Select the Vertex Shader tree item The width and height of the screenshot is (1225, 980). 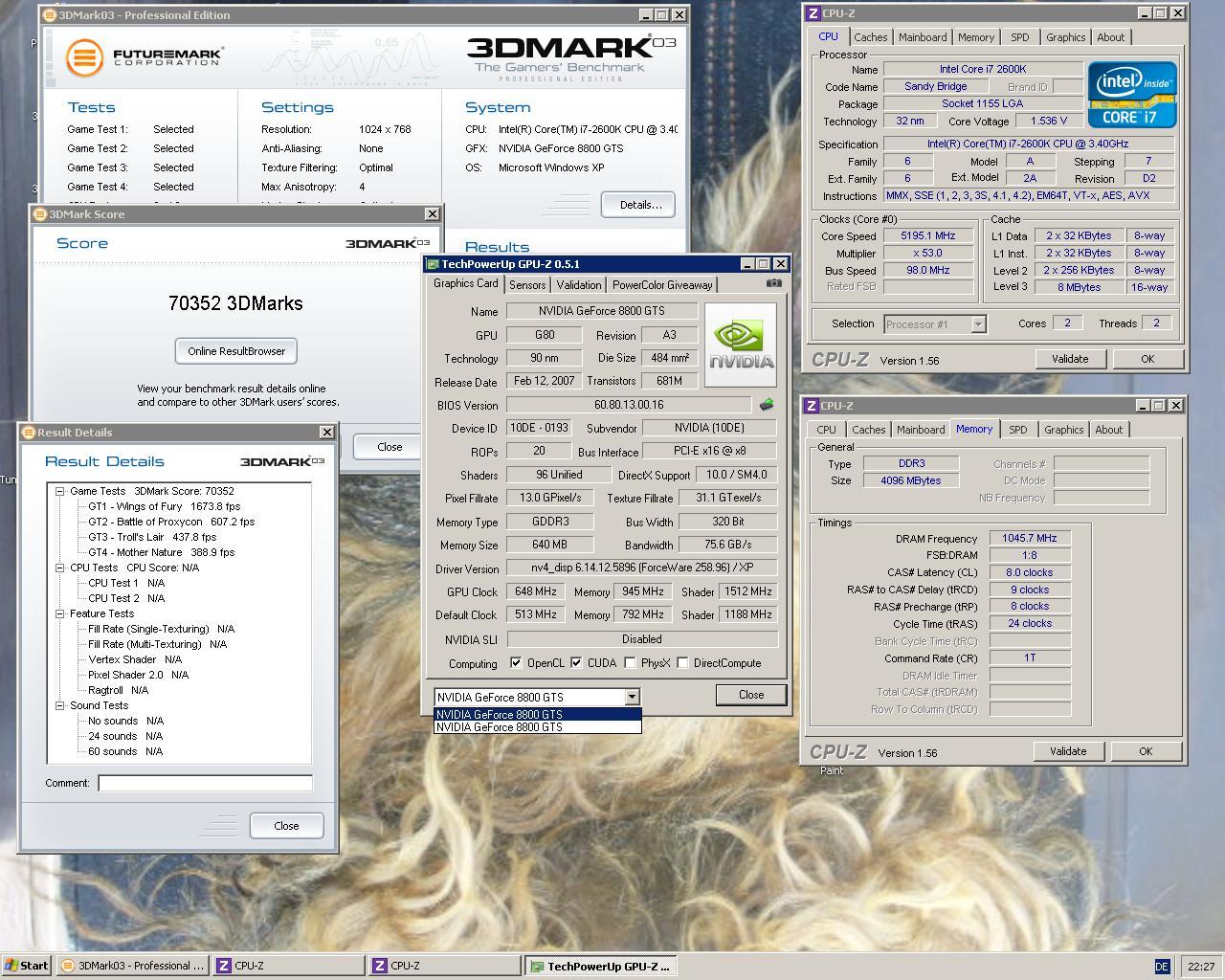(x=134, y=659)
